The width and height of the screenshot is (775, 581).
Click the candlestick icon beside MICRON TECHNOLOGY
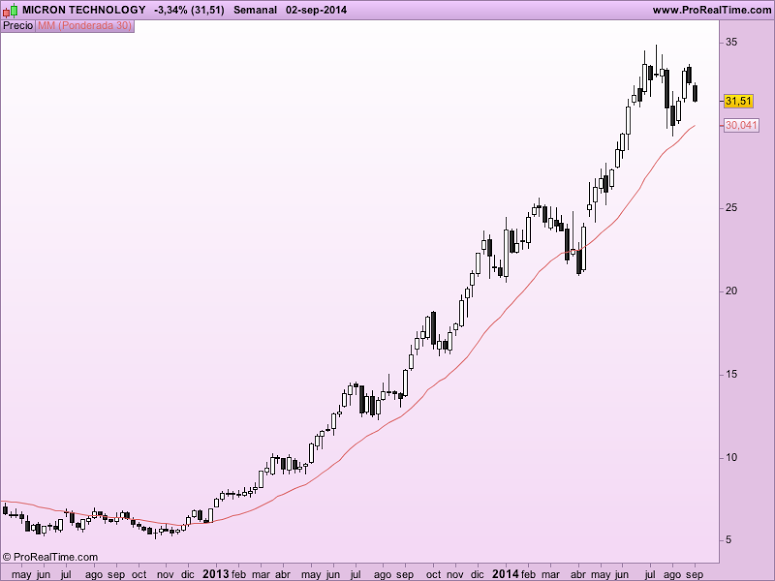pos(10,10)
